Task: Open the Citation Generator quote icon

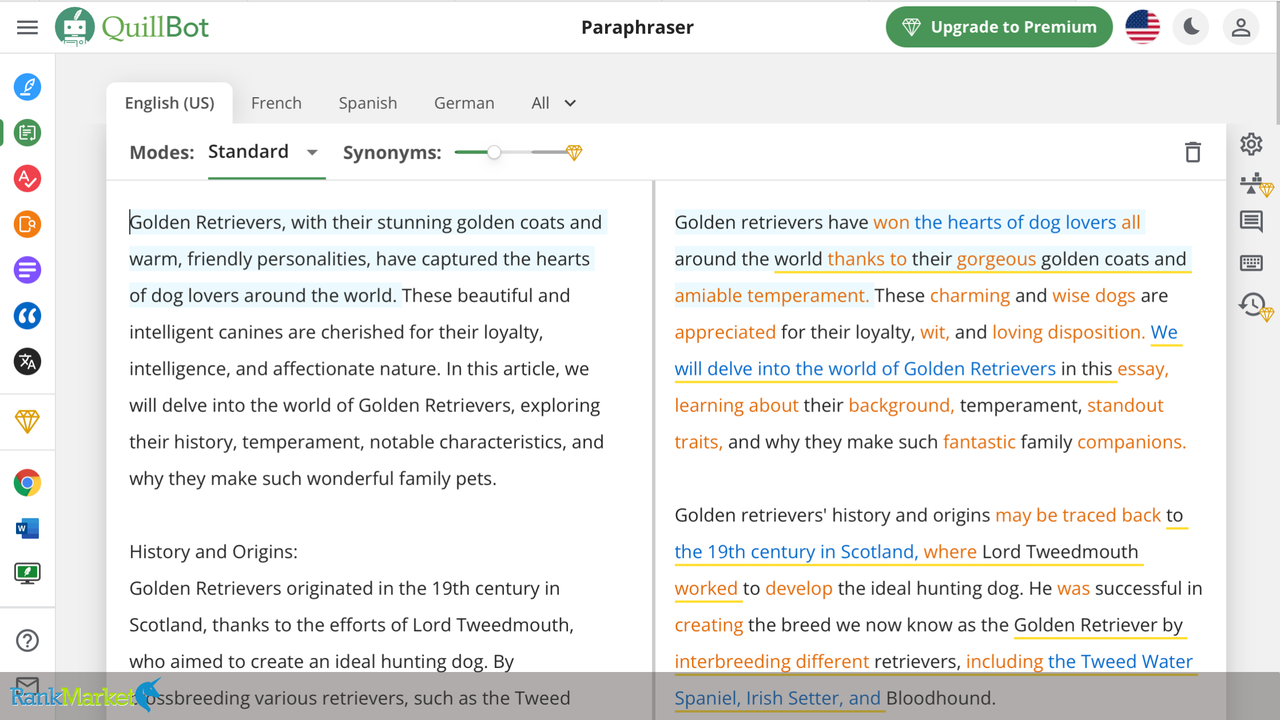Action: coord(27,316)
